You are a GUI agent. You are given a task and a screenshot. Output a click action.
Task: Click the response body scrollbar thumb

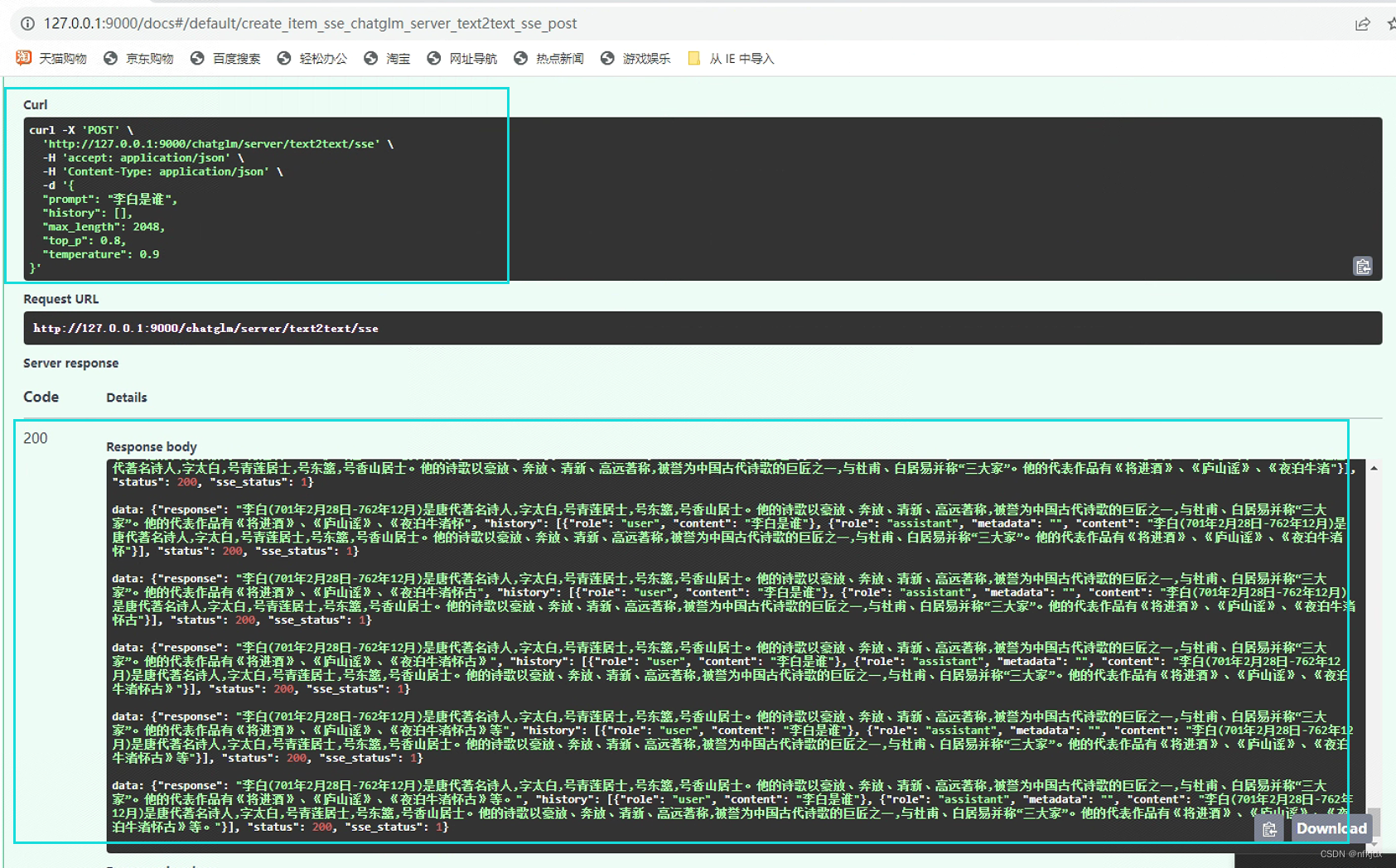click(x=1374, y=821)
